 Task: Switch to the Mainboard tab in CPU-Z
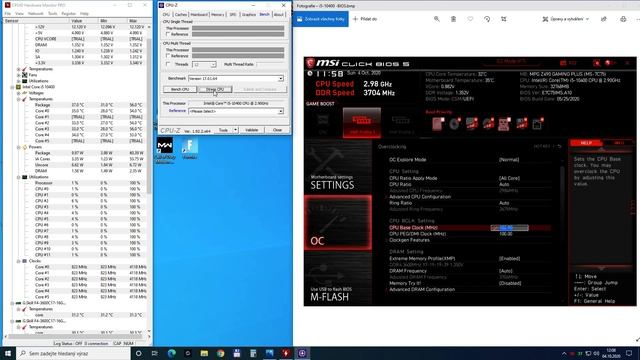coord(199,15)
